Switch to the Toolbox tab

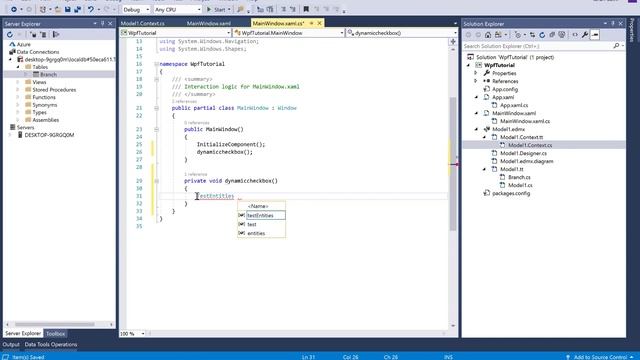(x=55, y=333)
